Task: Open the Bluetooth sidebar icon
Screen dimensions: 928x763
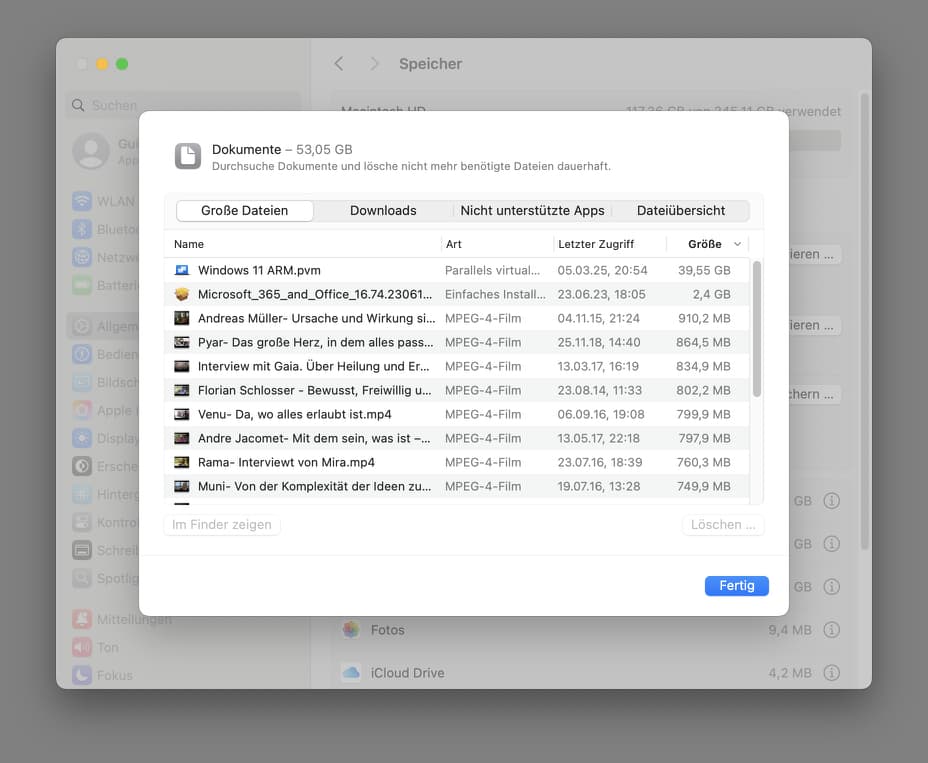Action: (82, 229)
